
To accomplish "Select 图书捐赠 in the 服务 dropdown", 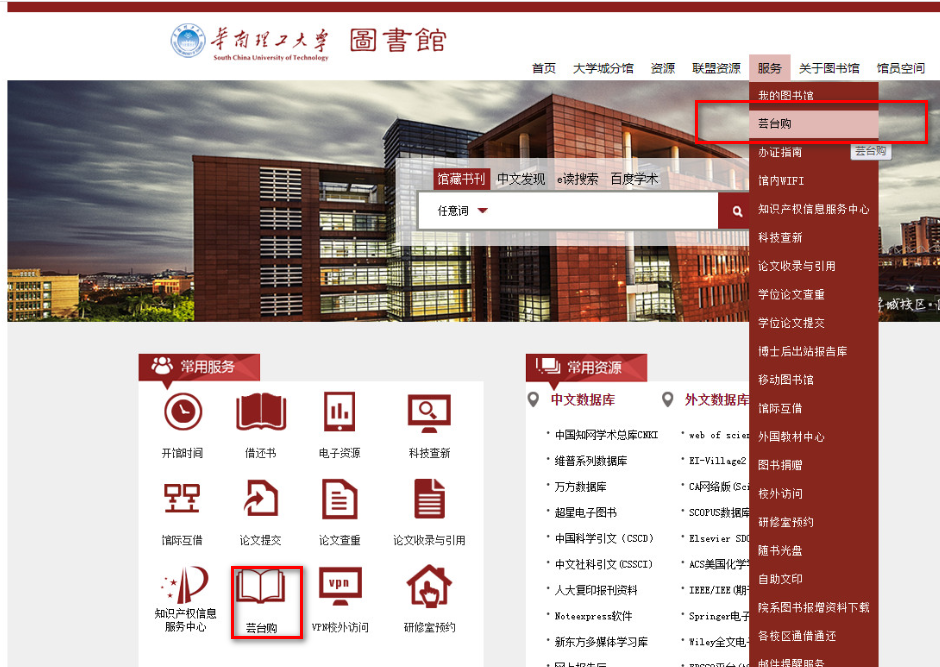I will pyautogui.click(x=814, y=465).
